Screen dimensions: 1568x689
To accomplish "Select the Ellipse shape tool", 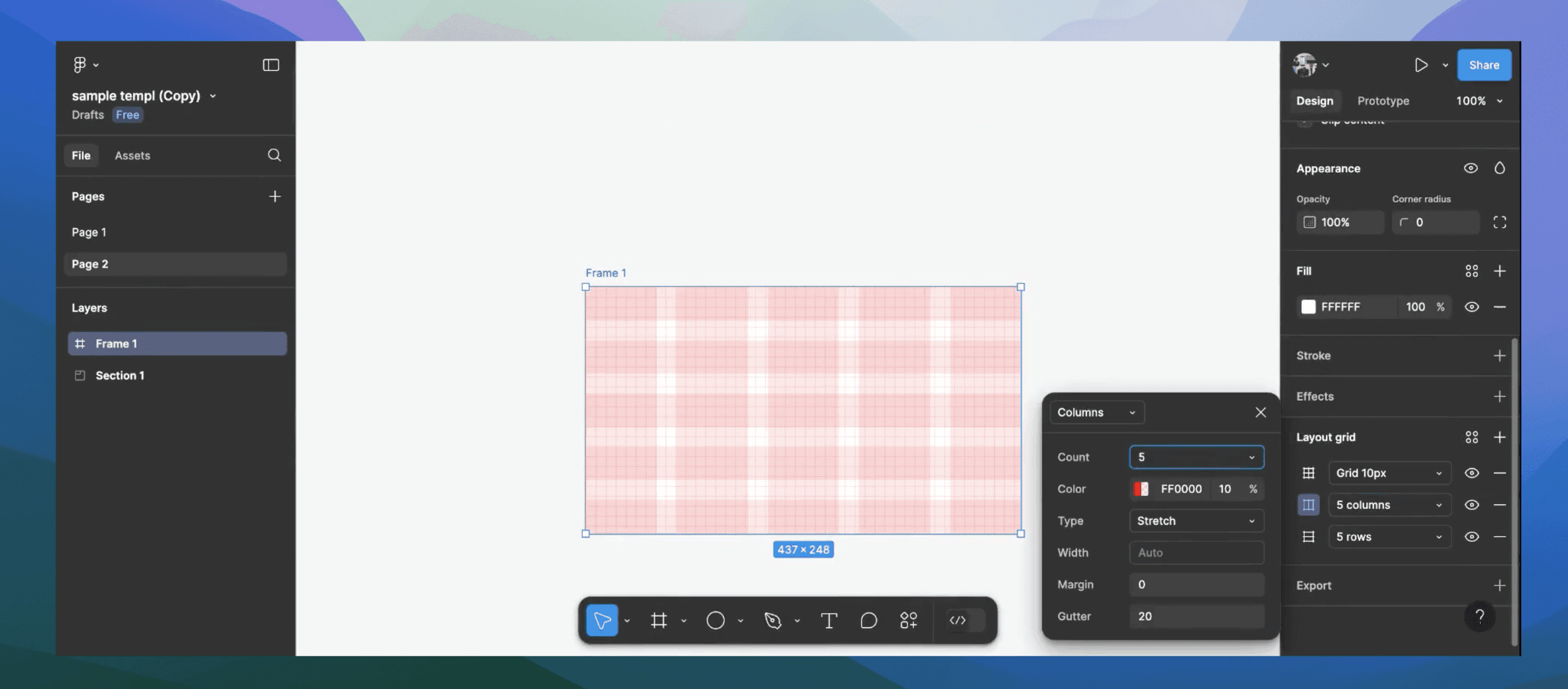I will click(716, 621).
